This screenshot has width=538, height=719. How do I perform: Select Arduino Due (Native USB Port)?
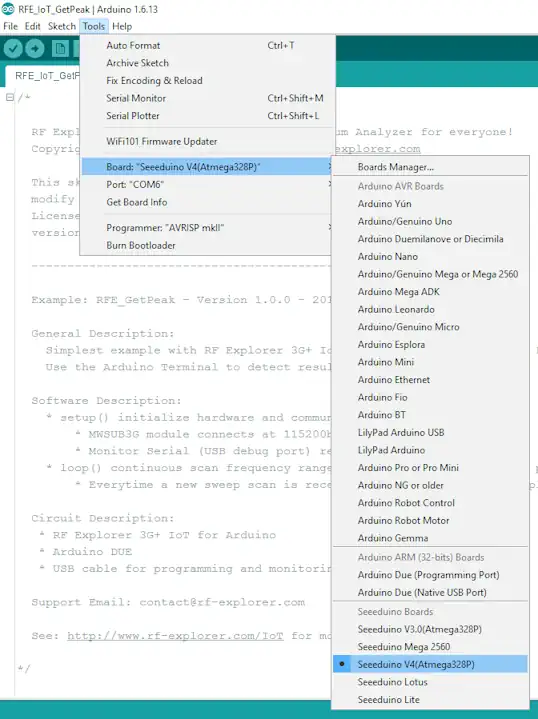(x=430, y=592)
